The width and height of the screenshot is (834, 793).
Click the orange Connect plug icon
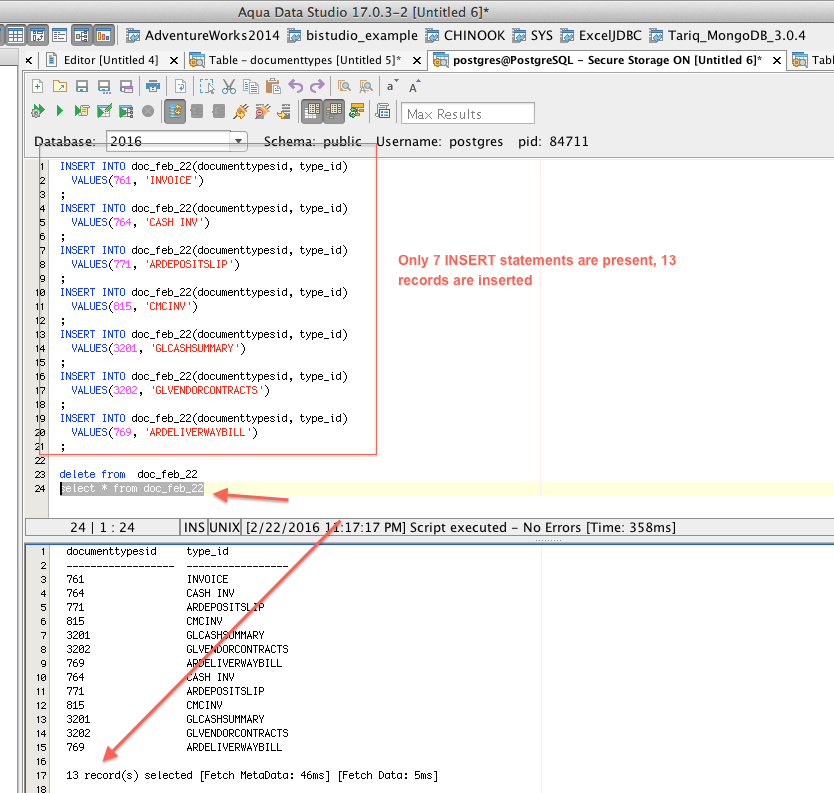pos(240,111)
